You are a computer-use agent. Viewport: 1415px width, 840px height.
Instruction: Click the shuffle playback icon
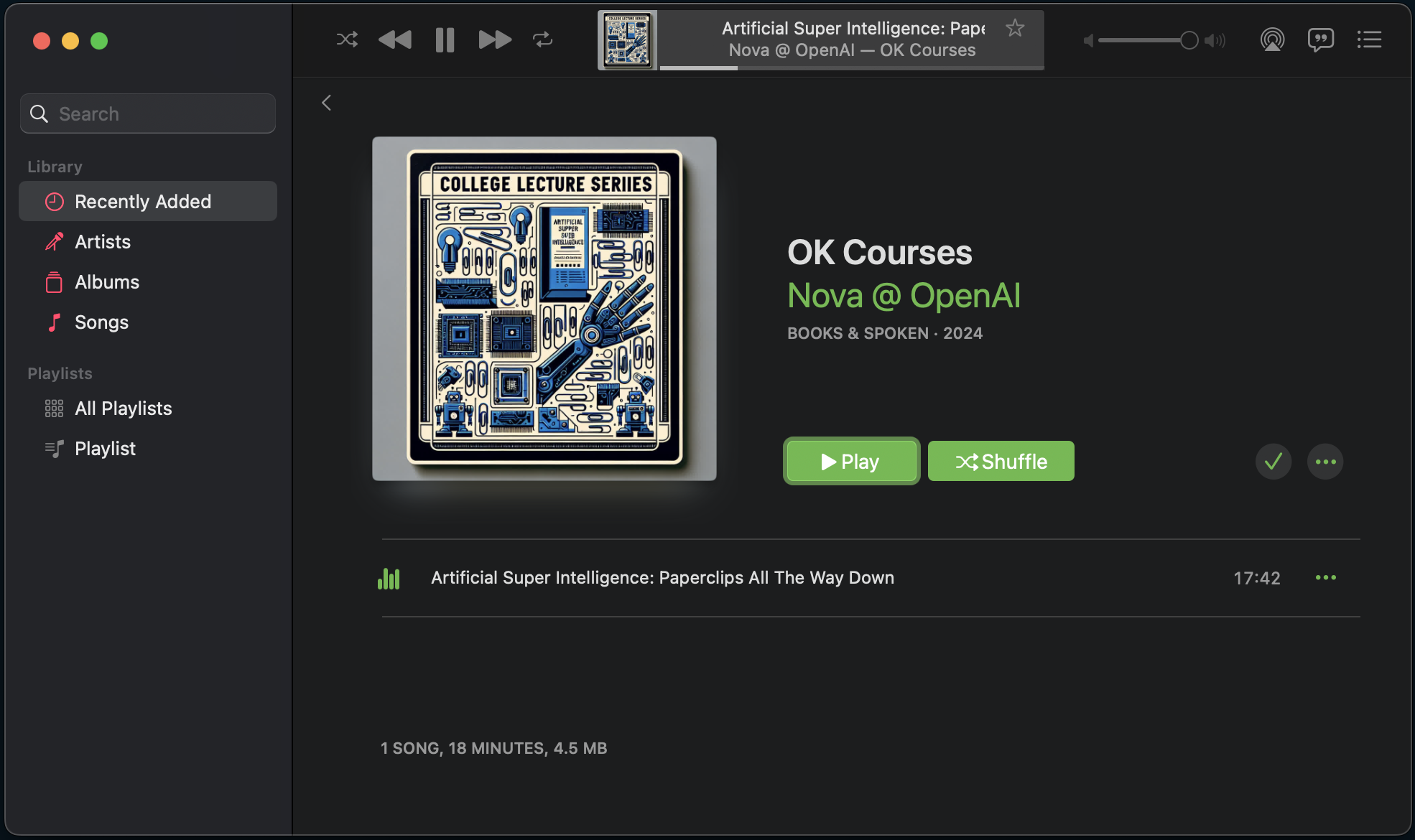click(x=346, y=40)
